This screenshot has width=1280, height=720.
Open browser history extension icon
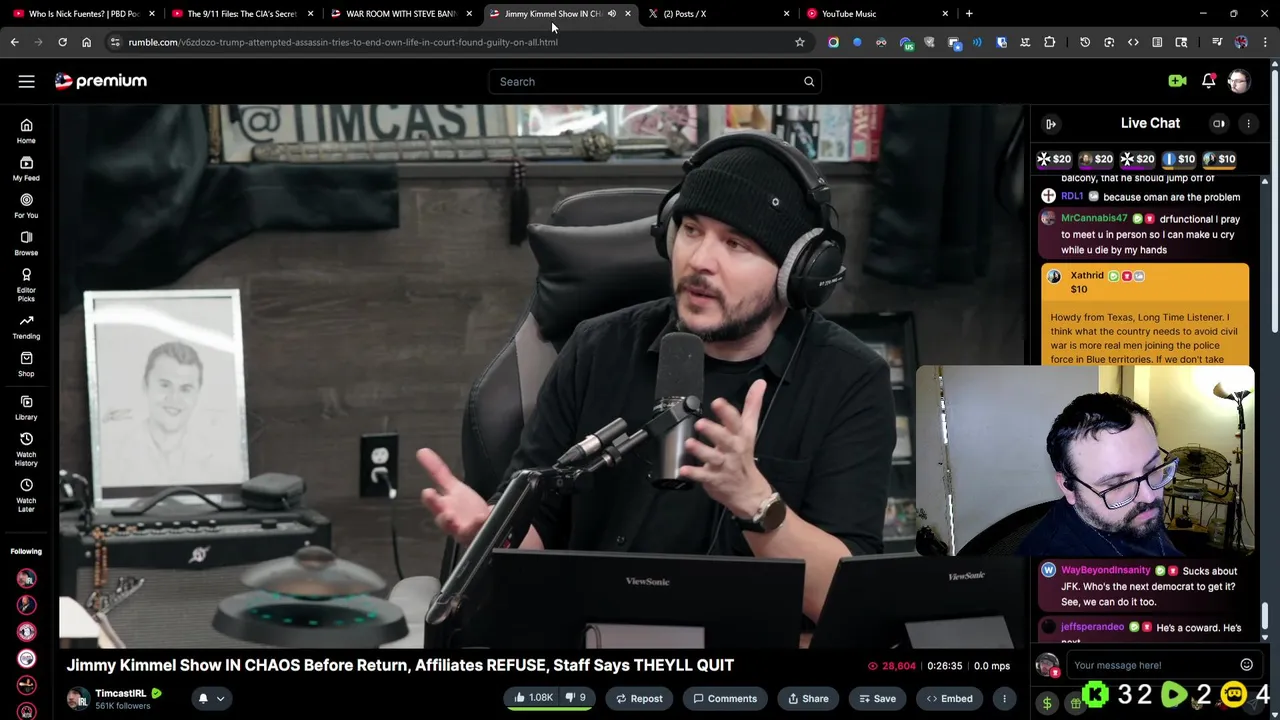click(x=1085, y=42)
